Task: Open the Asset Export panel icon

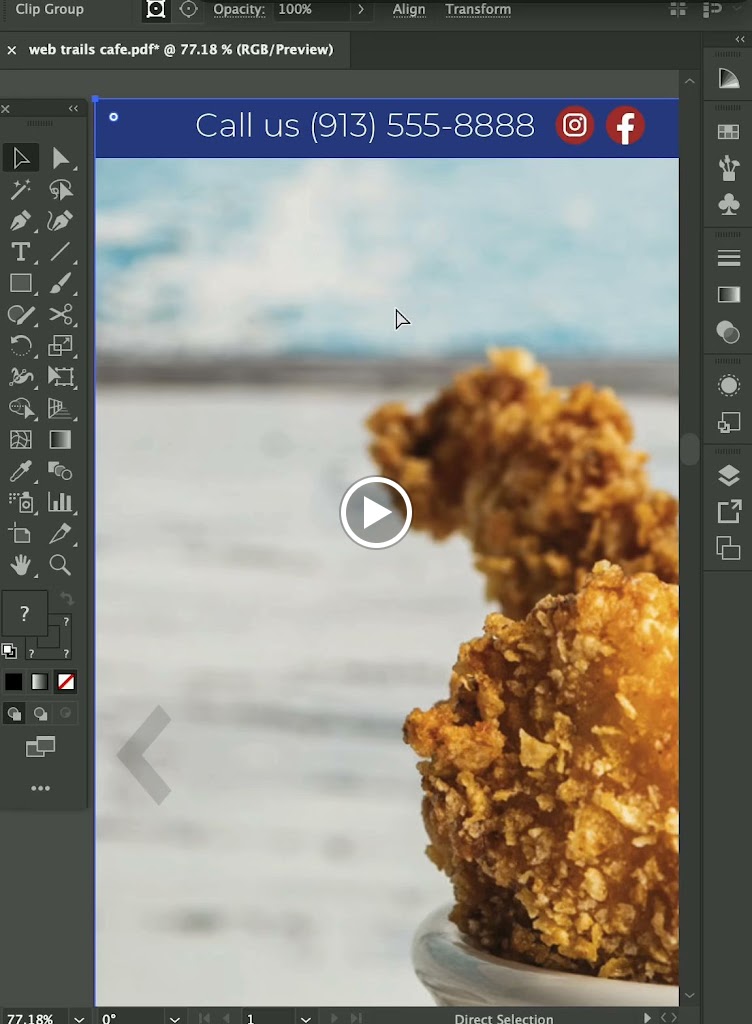Action: point(728,511)
